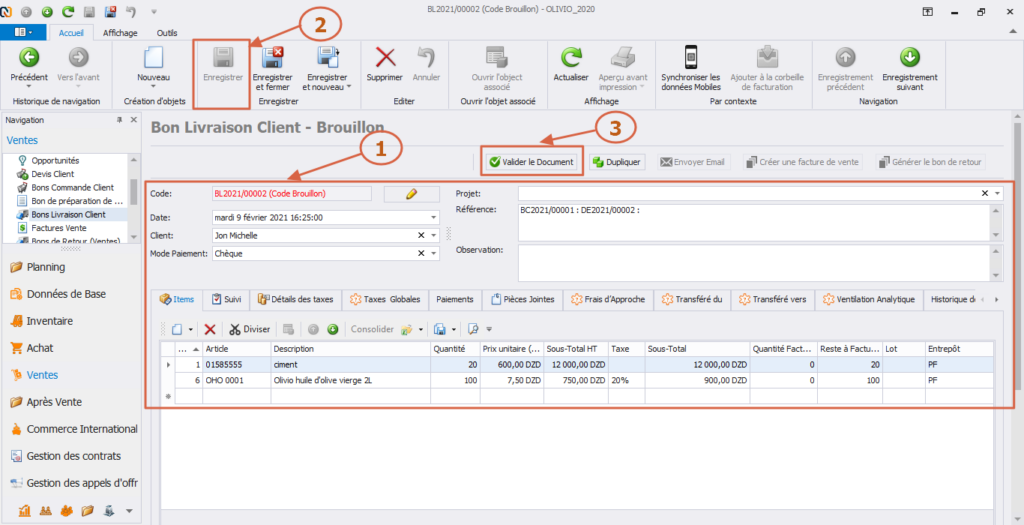This screenshot has width=1024, height=525.
Task: Click save-and-close icon in quick access bar
Action: pos(110,11)
